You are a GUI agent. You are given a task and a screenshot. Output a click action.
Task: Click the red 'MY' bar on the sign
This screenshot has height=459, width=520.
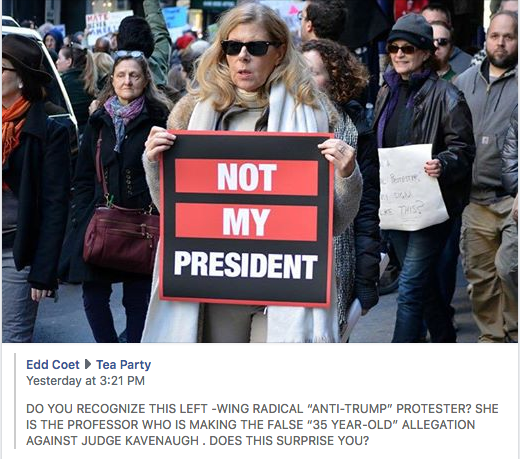246,222
